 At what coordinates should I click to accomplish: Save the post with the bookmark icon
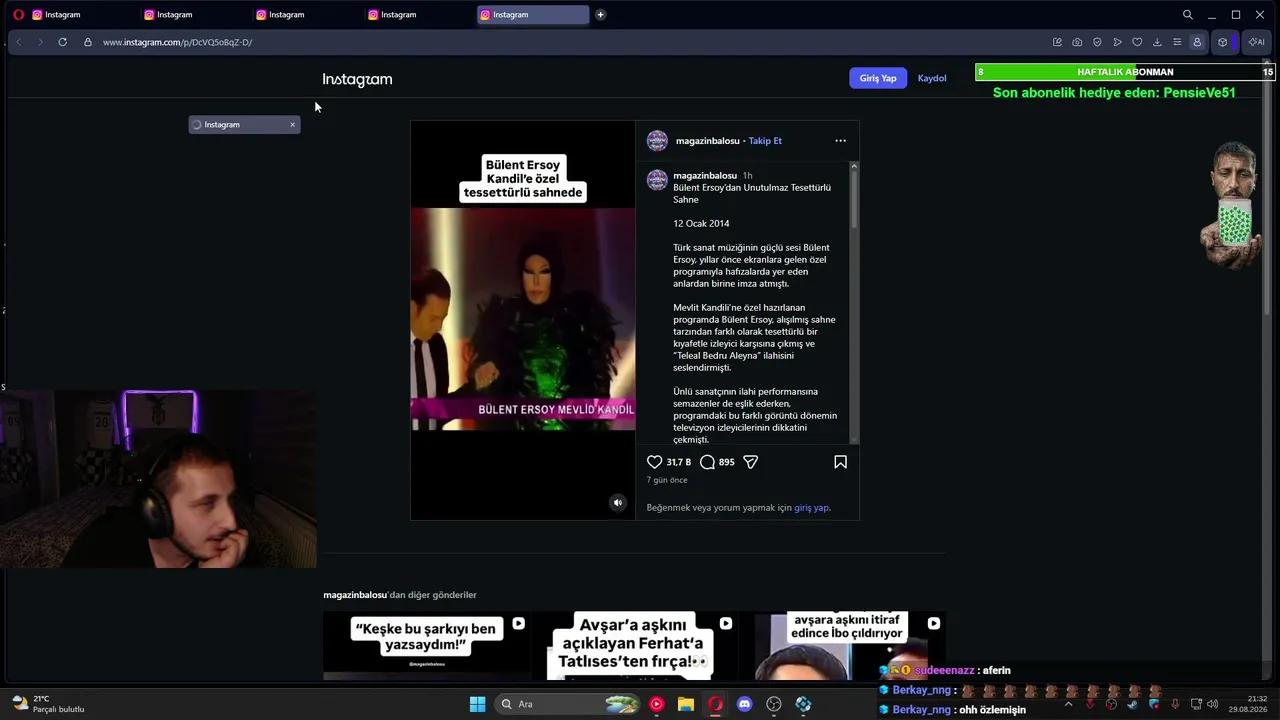point(840,462)
